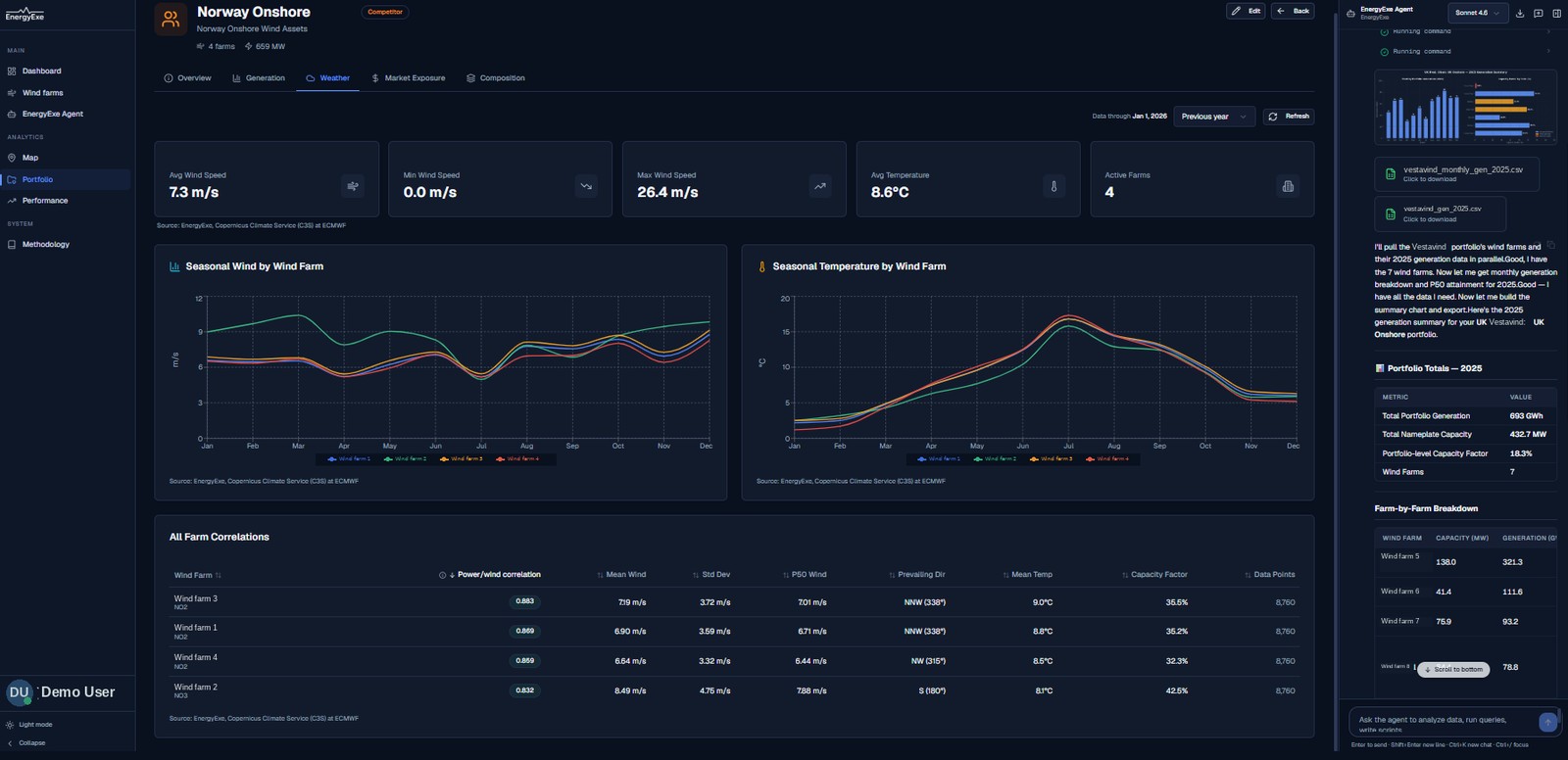Screen dimensions: 1568x760
Task: Open the Generation tab
Action: (x=259, y=78)
